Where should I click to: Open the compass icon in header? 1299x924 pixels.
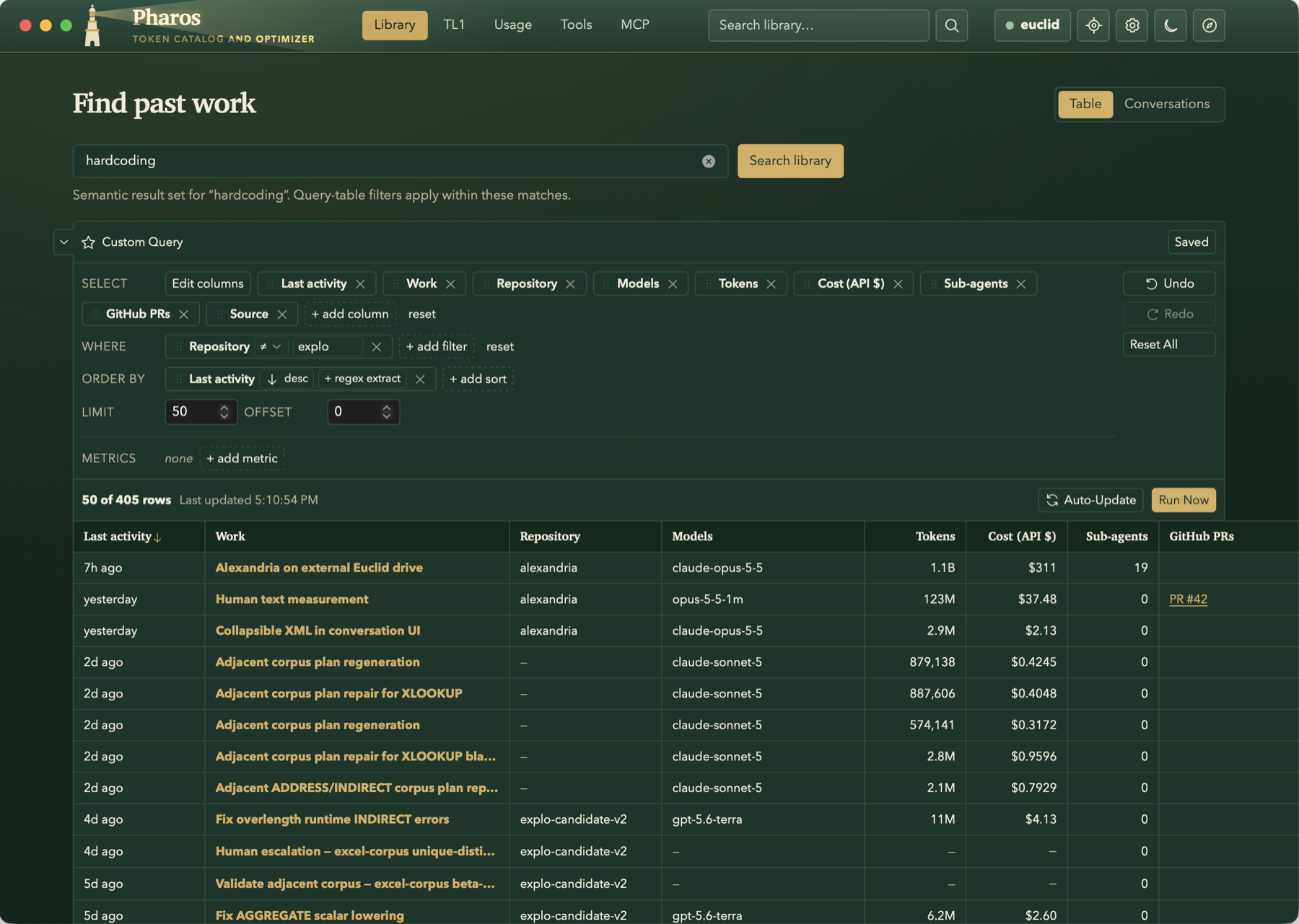click(1209, 25)
